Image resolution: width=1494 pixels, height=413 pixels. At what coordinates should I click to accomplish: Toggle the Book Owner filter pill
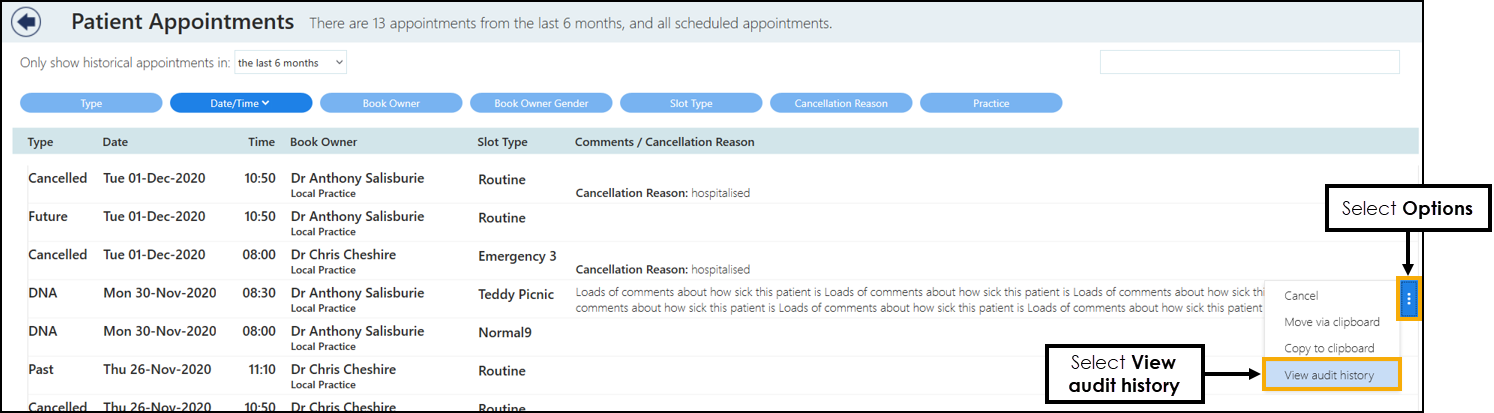click(391, 103)
